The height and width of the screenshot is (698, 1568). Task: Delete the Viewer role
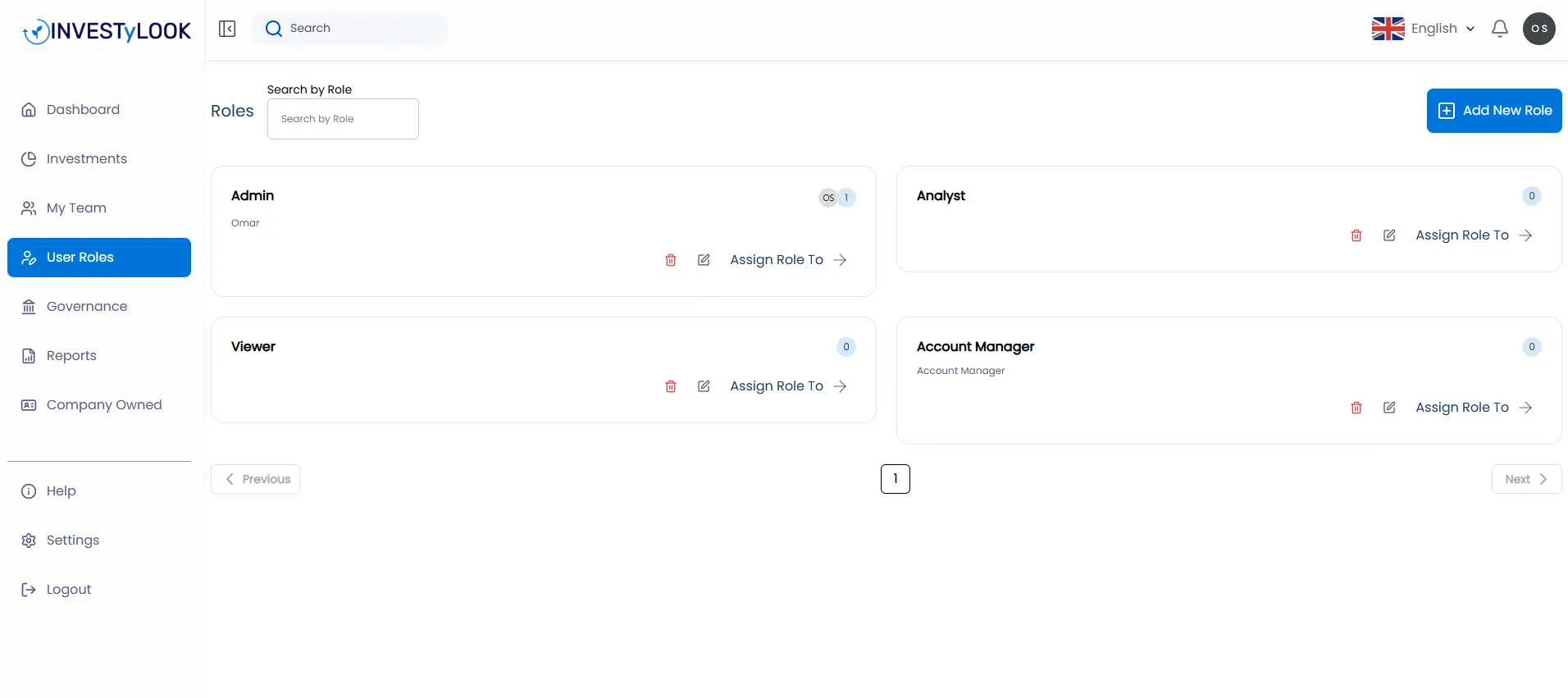point(671,386)
